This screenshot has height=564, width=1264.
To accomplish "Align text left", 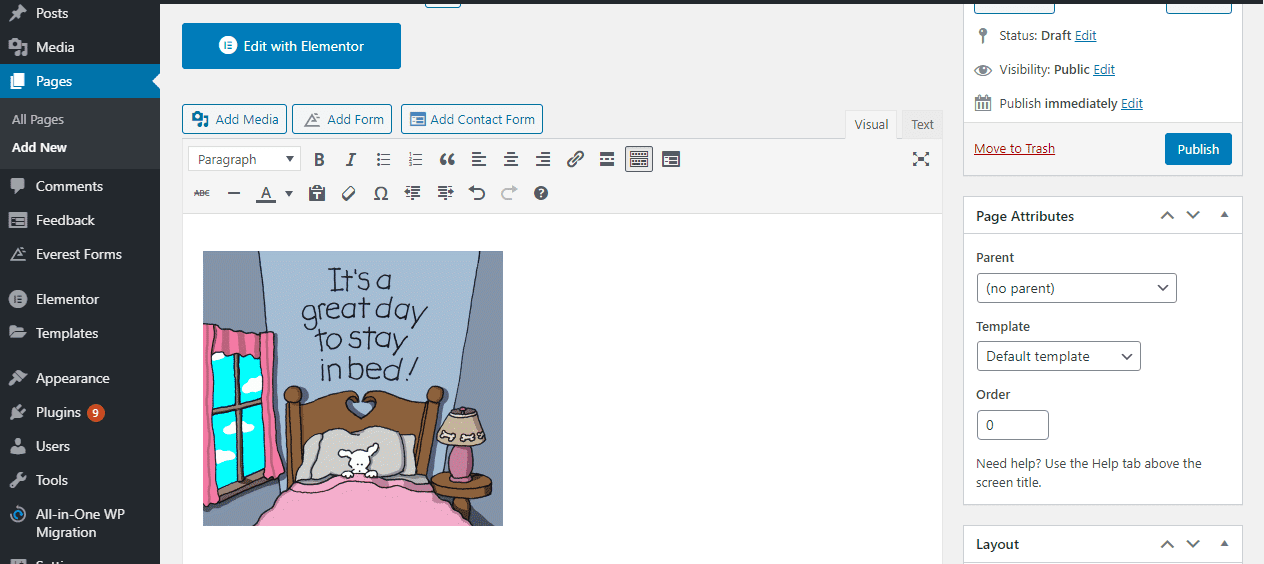I will click(479, 159).
